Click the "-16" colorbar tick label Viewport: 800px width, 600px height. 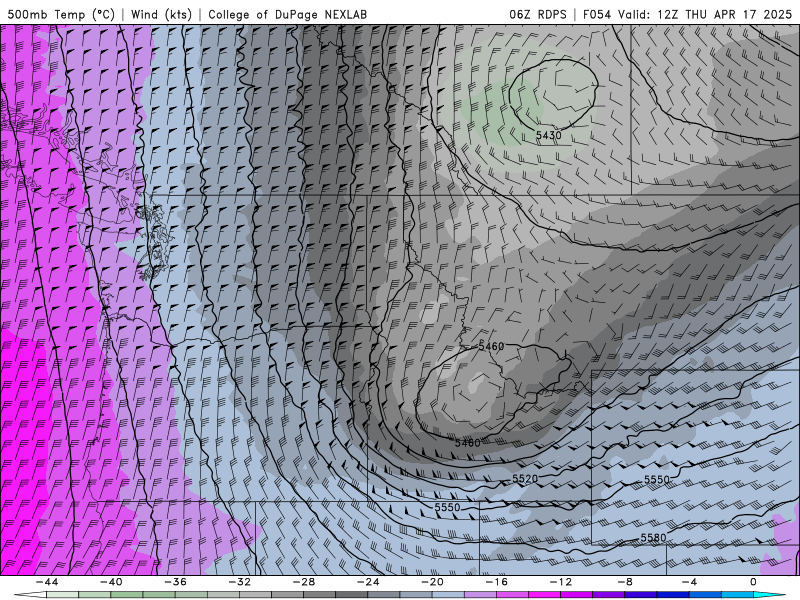497,582
